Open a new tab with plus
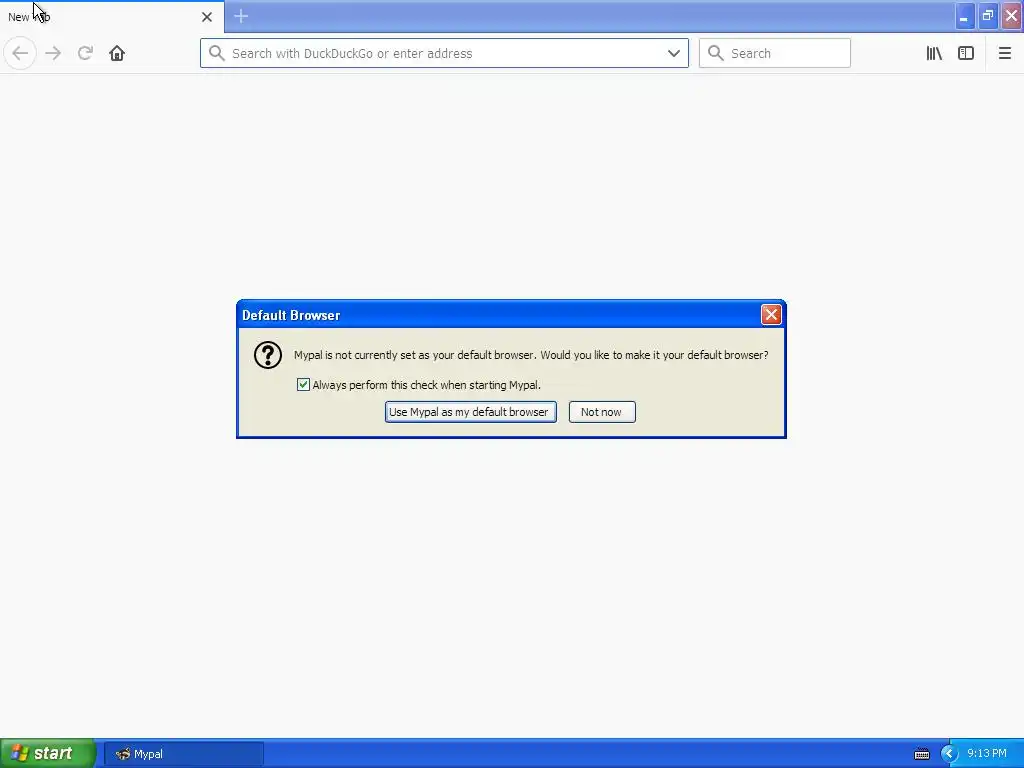1024x768 pixels. [x=241, y=16]
